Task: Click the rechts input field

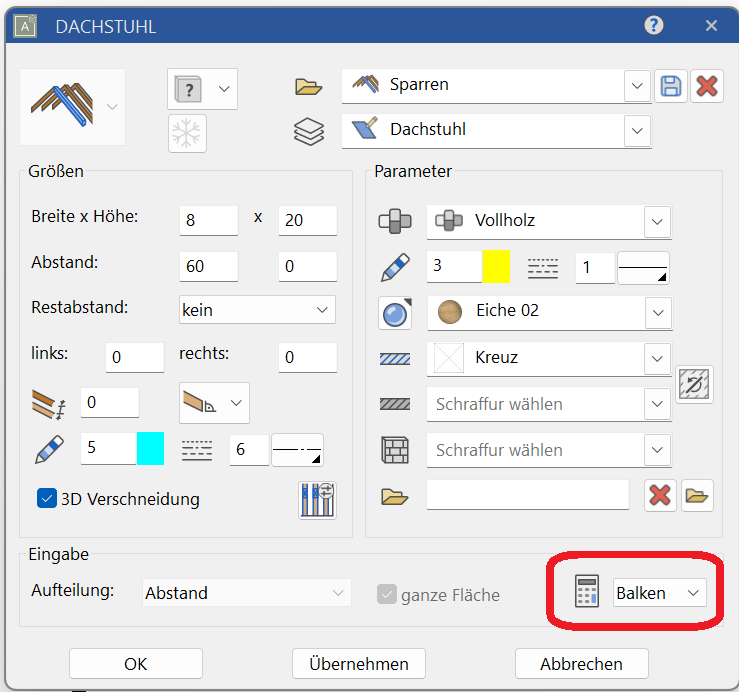Action: point(308,357)
